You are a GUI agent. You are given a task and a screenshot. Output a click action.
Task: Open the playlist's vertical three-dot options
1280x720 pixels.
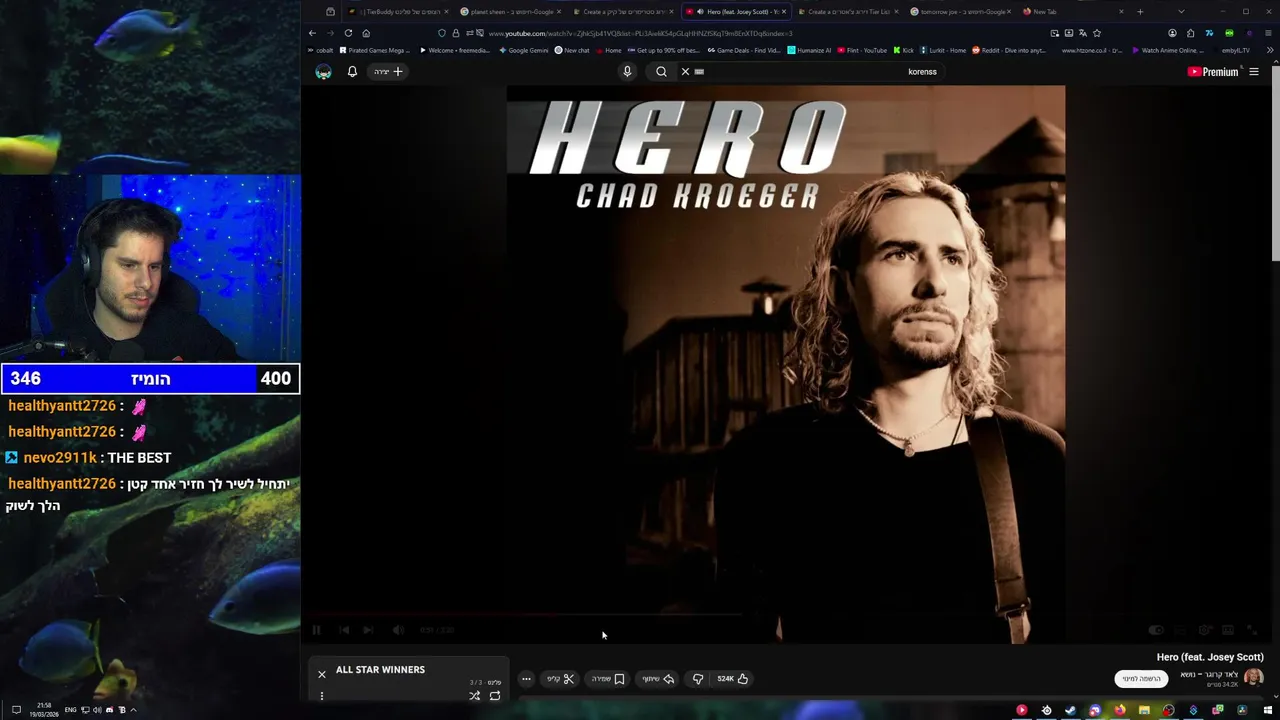322,696
